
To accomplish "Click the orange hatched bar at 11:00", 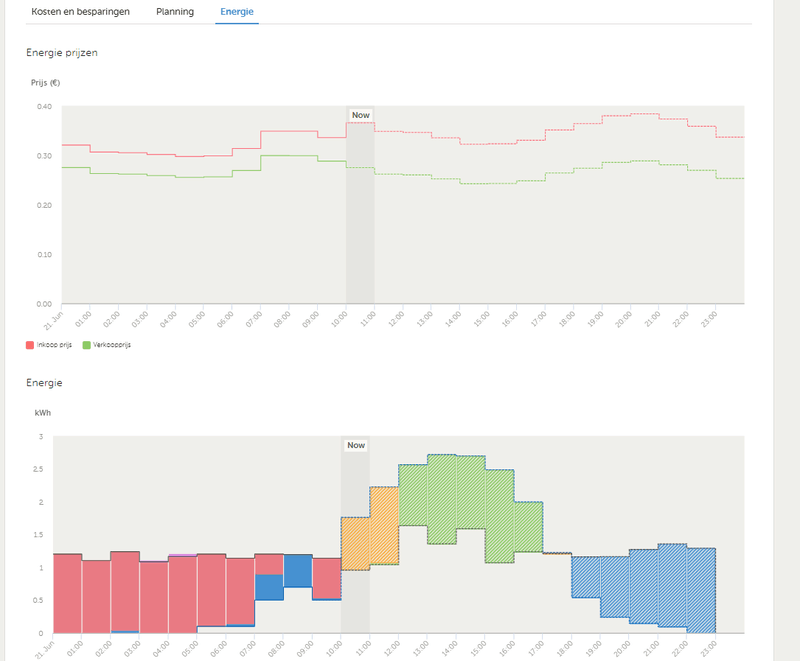I will click(x=384, y=526).
